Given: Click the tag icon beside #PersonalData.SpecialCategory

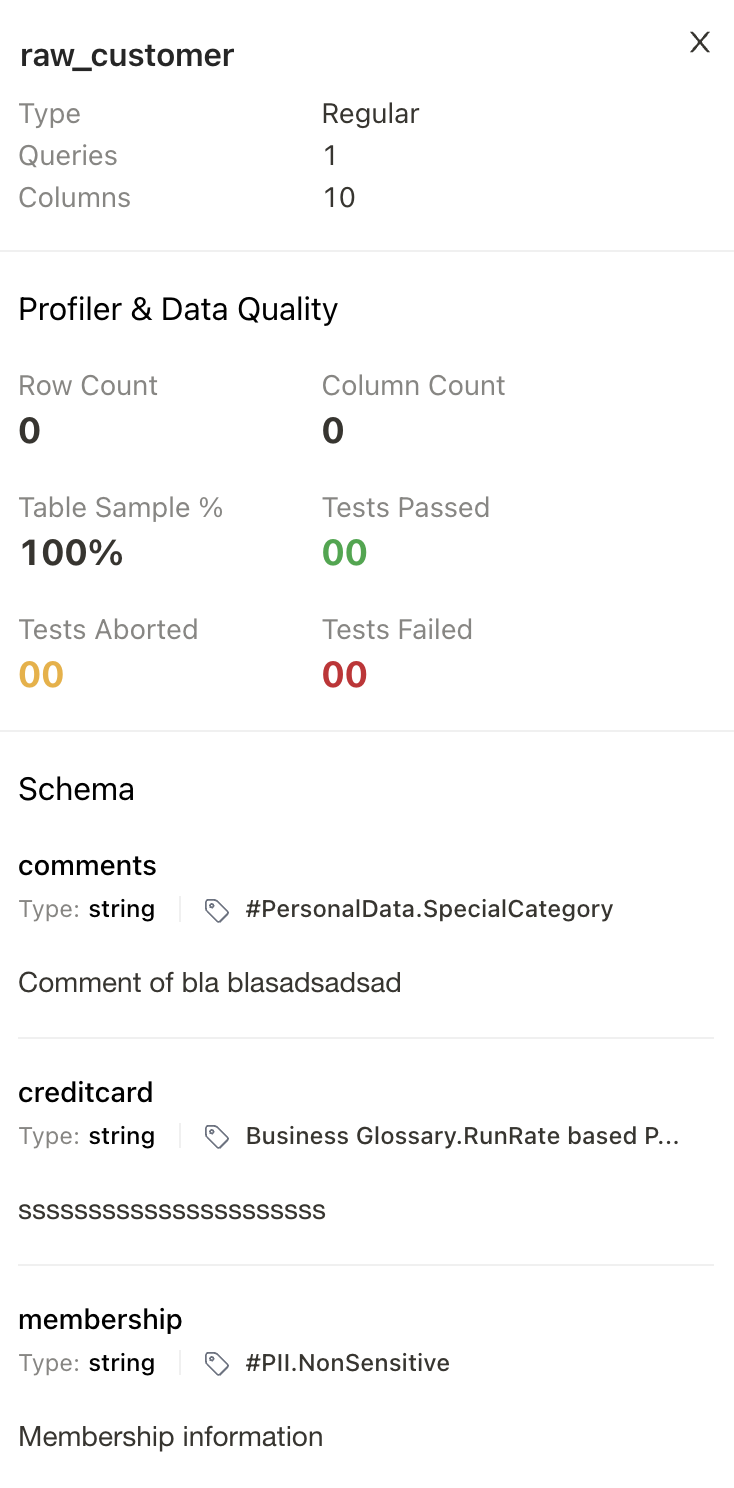Looking at the screenshot, I should pos(217,910).
